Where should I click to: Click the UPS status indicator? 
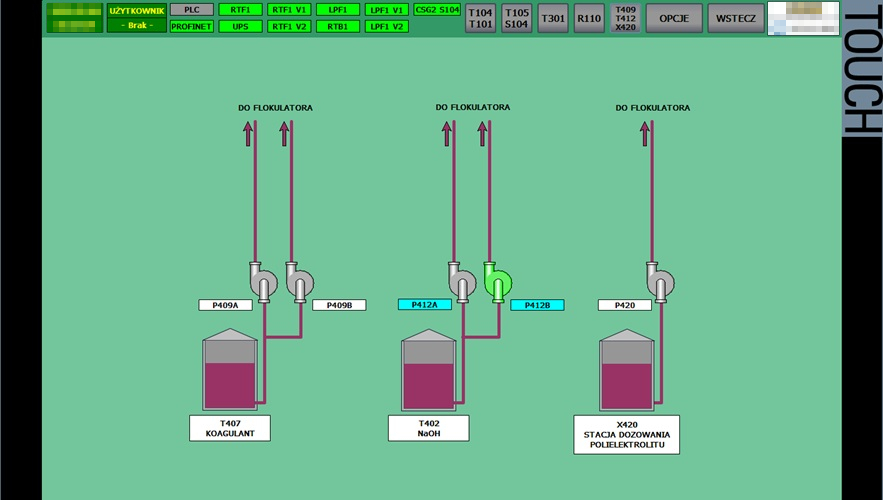tap(240, 27)
